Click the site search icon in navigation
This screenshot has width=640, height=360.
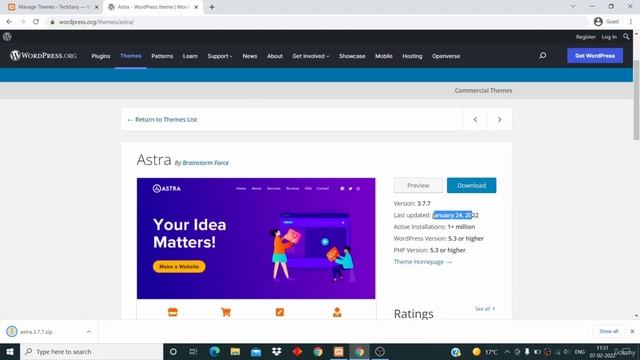pyautogui.click(x=542, y=56)
